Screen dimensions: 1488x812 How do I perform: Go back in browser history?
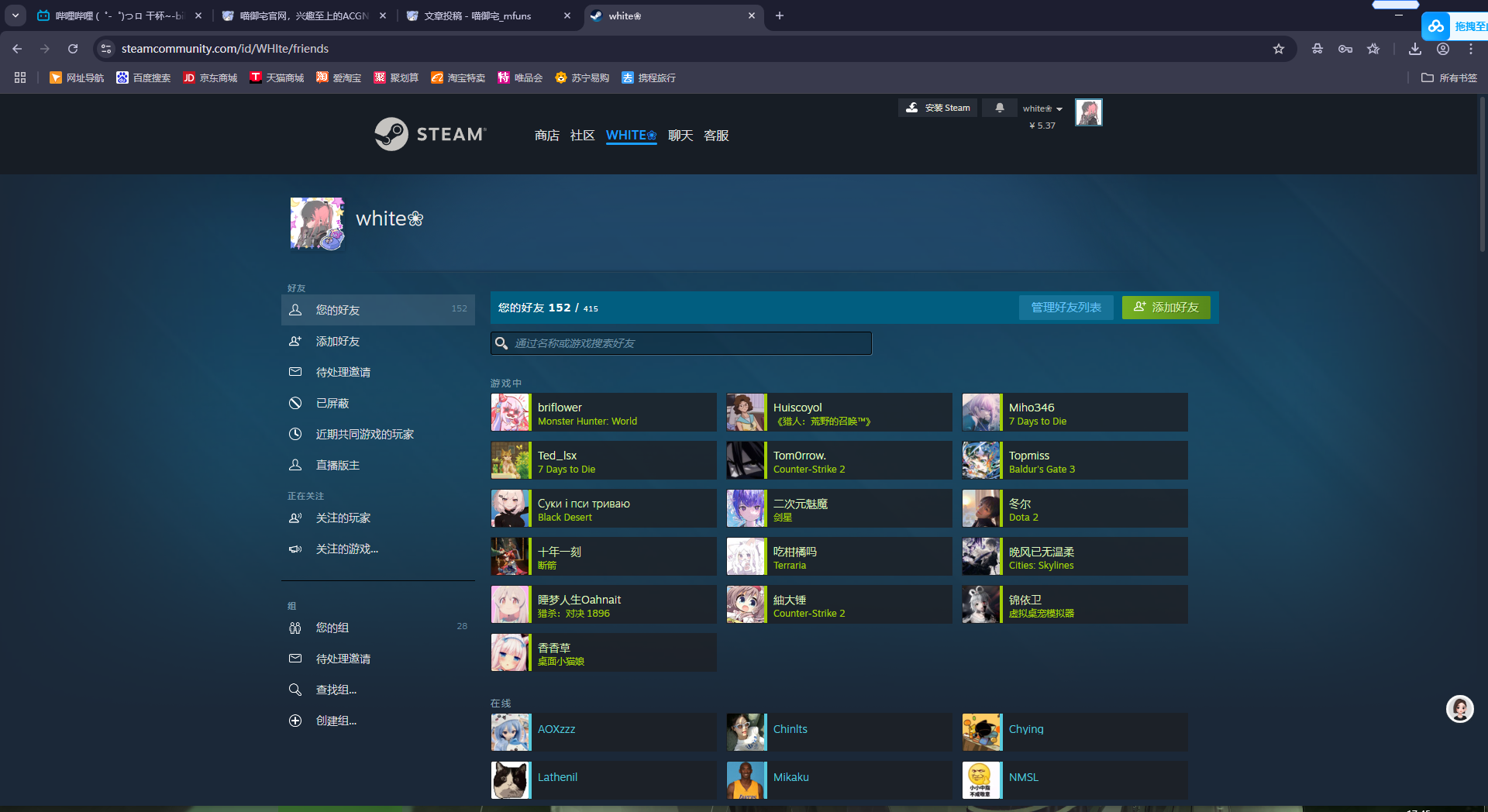17,49
